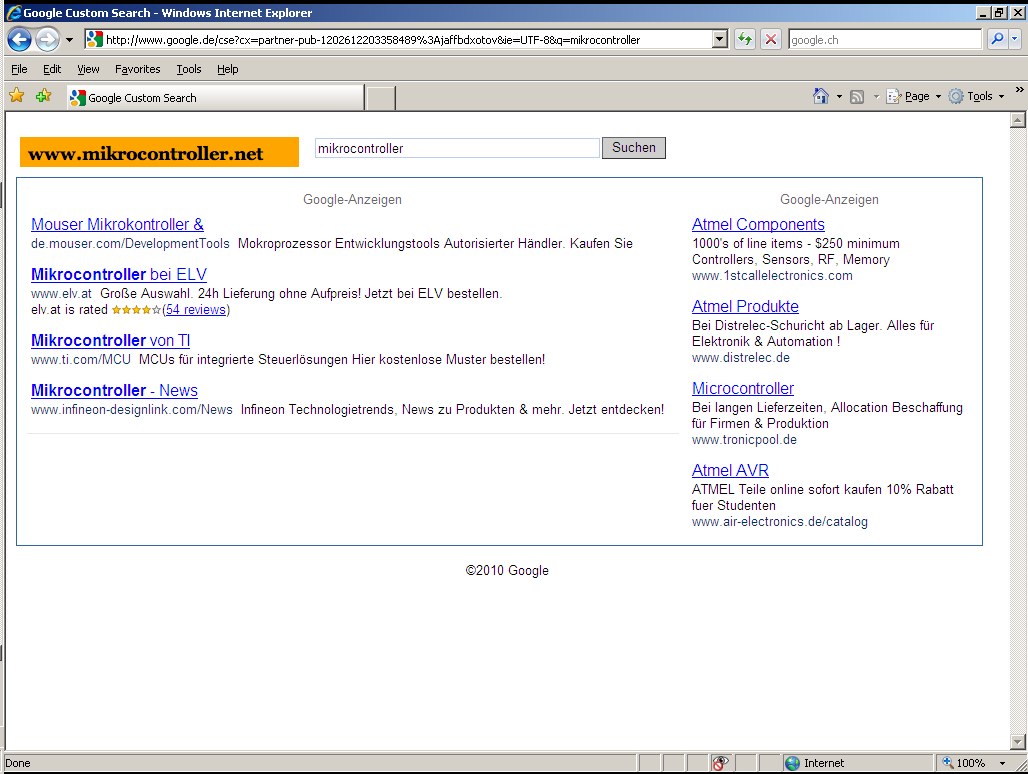
Task: Click the www.distrelec.de URL text
Action: pos(741,358)
